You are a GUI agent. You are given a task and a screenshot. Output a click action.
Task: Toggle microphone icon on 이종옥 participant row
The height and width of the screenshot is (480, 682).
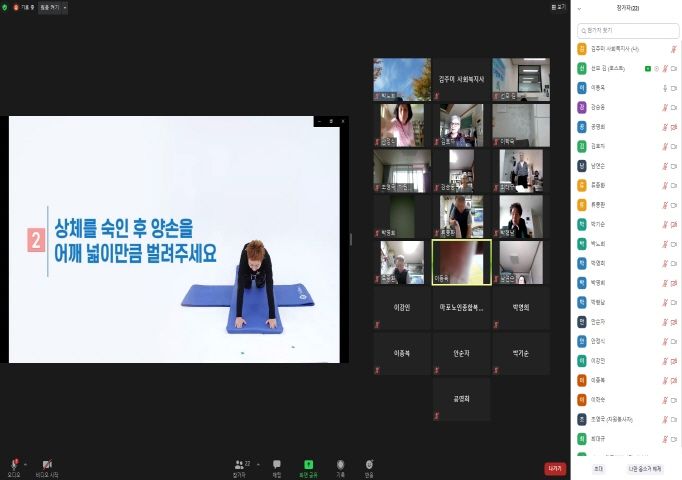(665, 88)
